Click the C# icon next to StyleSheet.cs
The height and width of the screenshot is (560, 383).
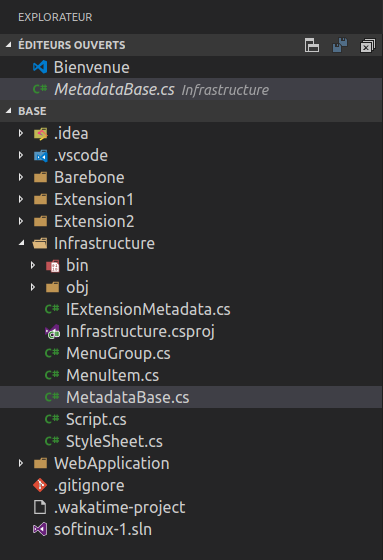point(52,441)
